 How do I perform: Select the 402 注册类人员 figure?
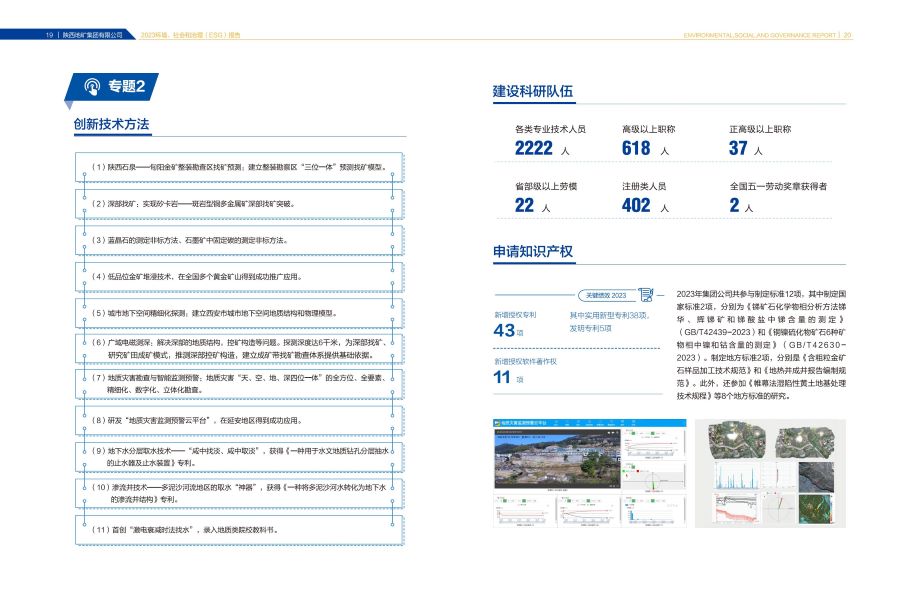tap(636, 205)
